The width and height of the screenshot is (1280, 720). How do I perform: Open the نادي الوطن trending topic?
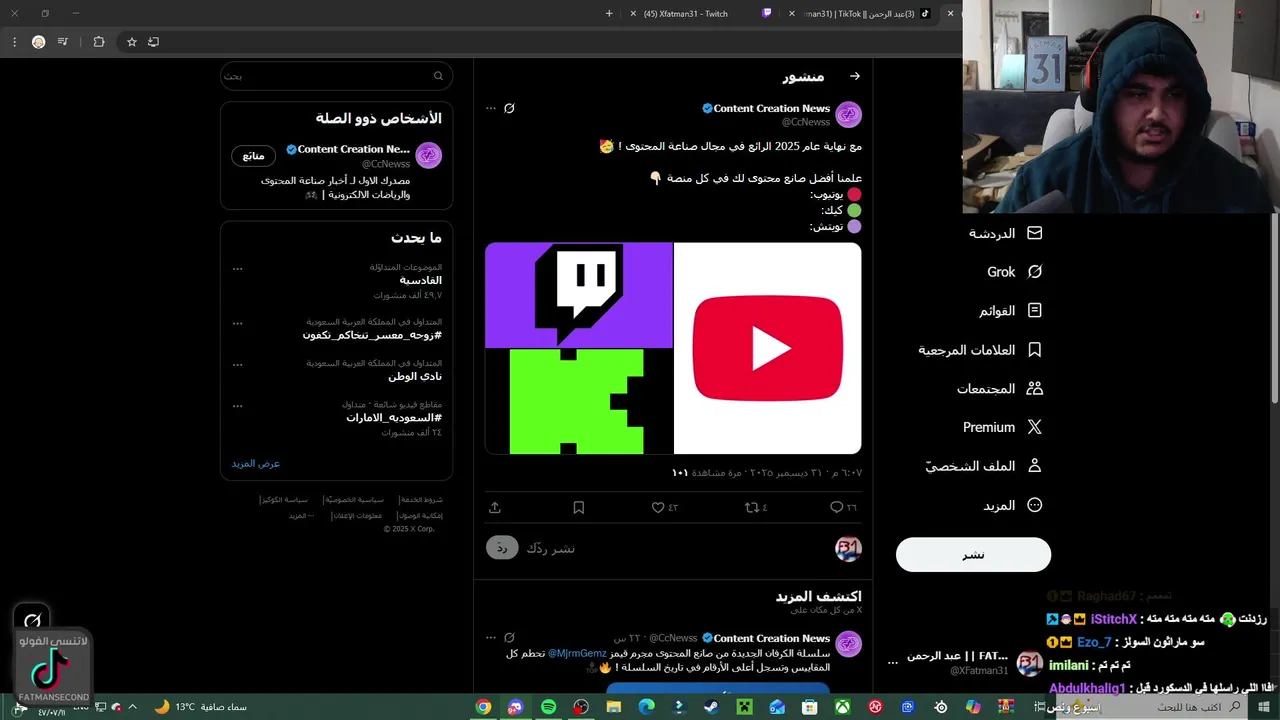coord(414,376)
